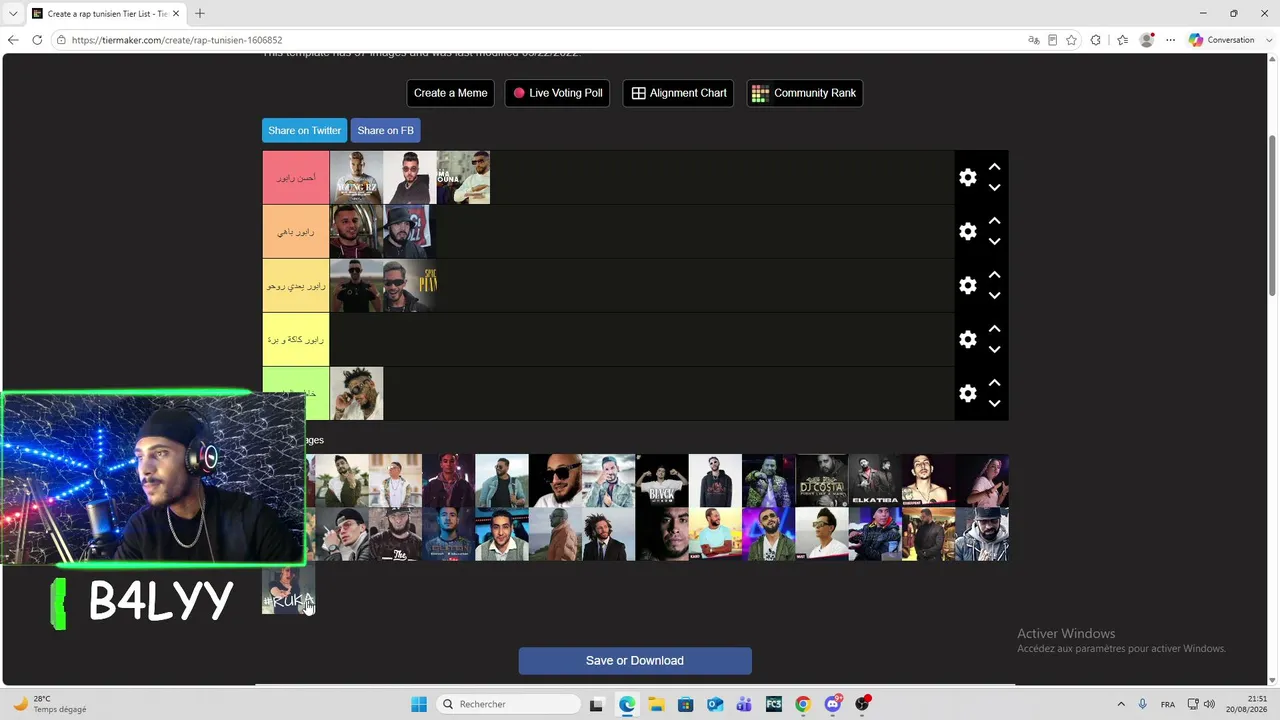Open the favorites list
The image size is (1280, 720).
pyautogui.click(x=1122, y=40)
